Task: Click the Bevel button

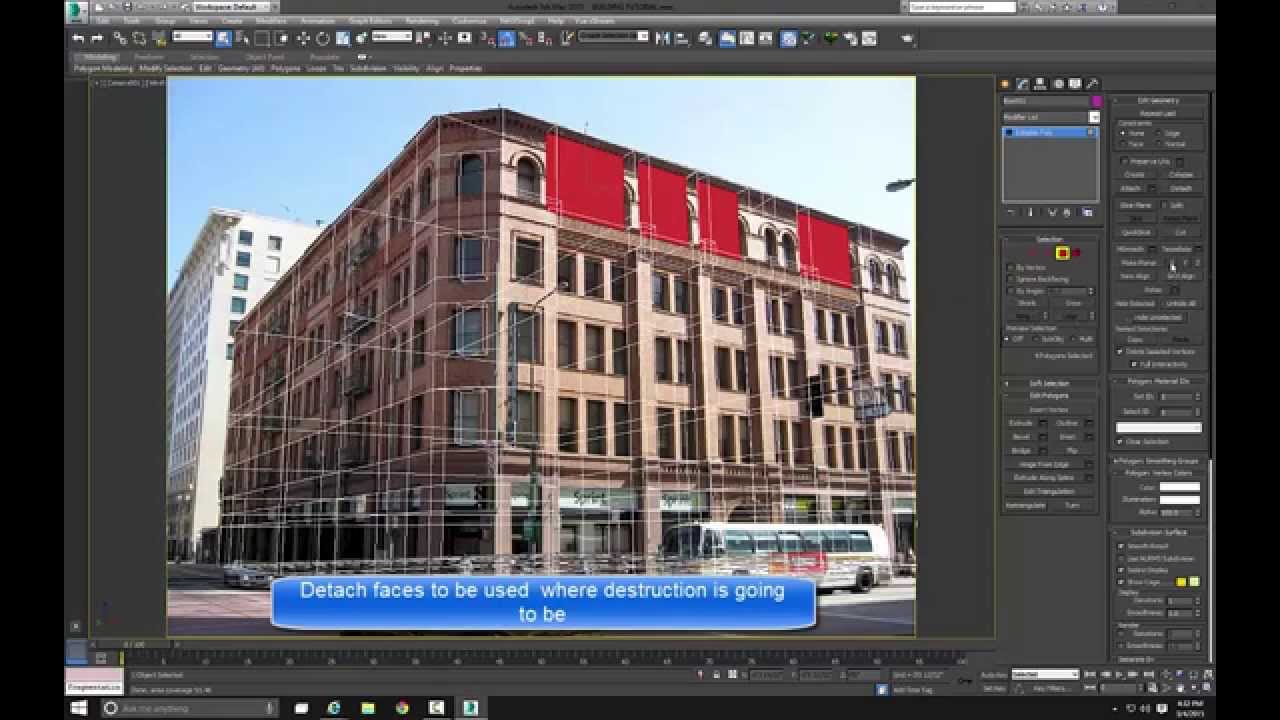Action: pos(1021,437)
